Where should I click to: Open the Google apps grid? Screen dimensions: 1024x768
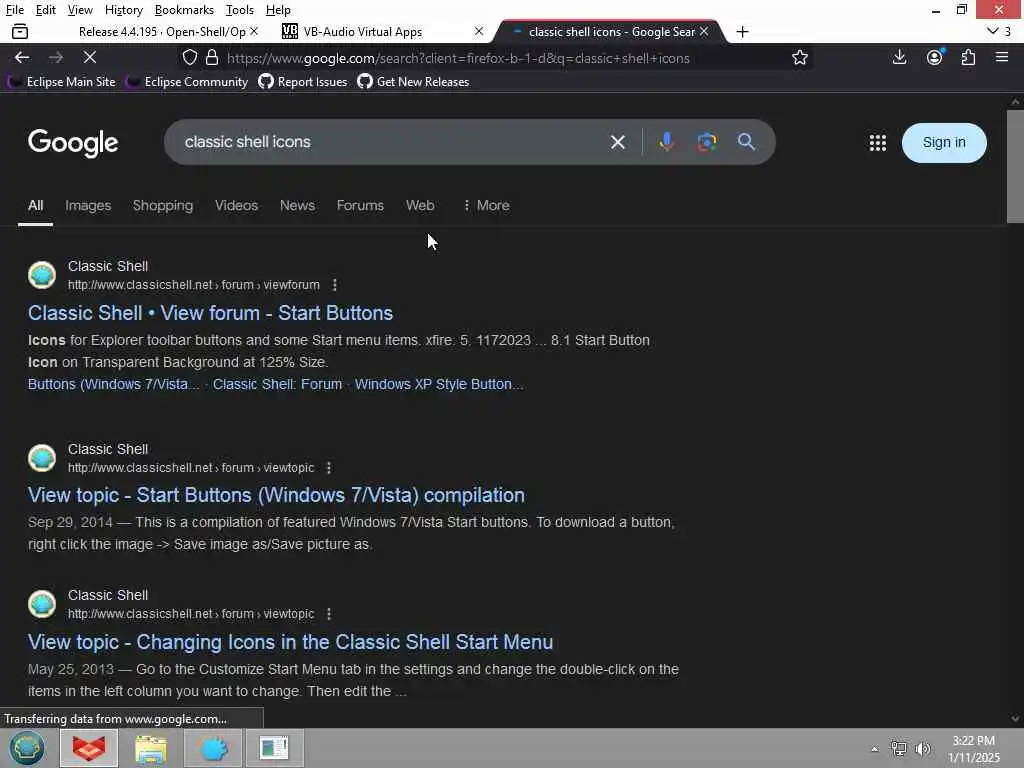click(x=877, y=142)
